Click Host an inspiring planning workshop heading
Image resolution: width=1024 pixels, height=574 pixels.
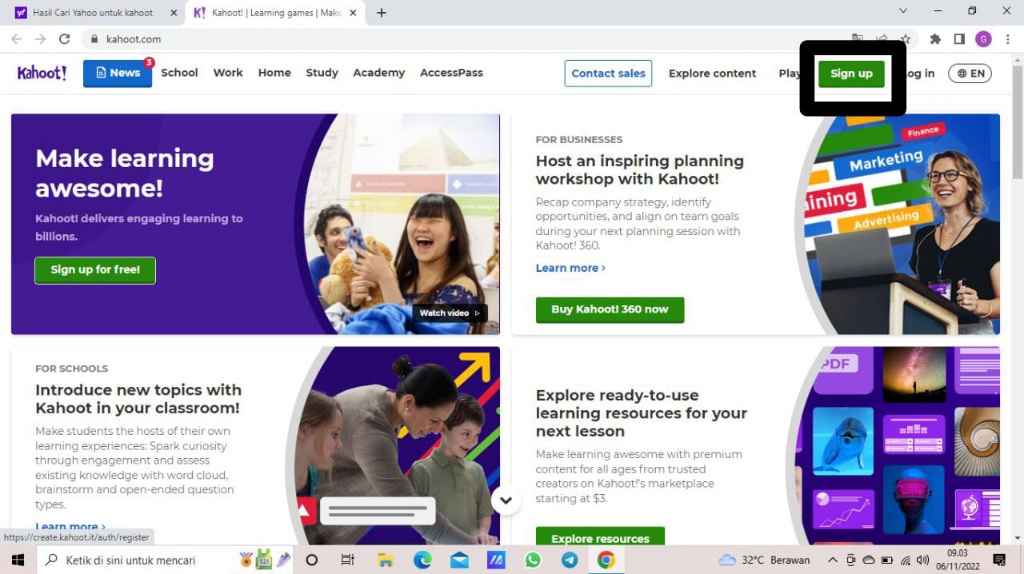639,170
